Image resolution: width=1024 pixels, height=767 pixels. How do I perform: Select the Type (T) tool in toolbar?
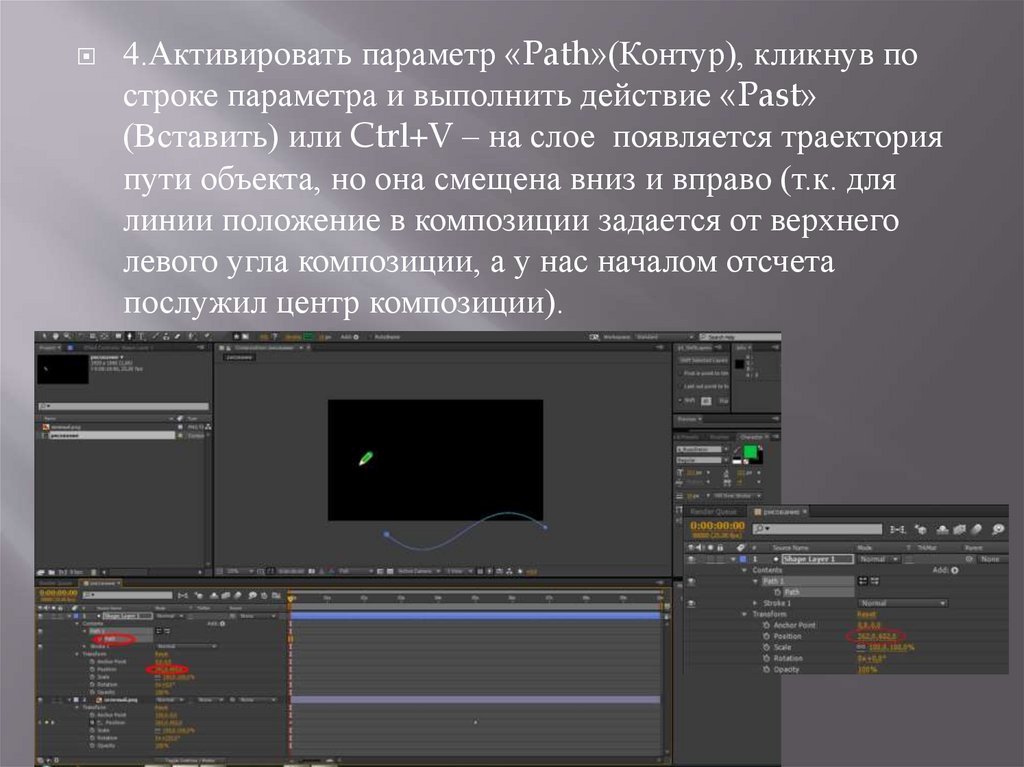click(141, 336)
